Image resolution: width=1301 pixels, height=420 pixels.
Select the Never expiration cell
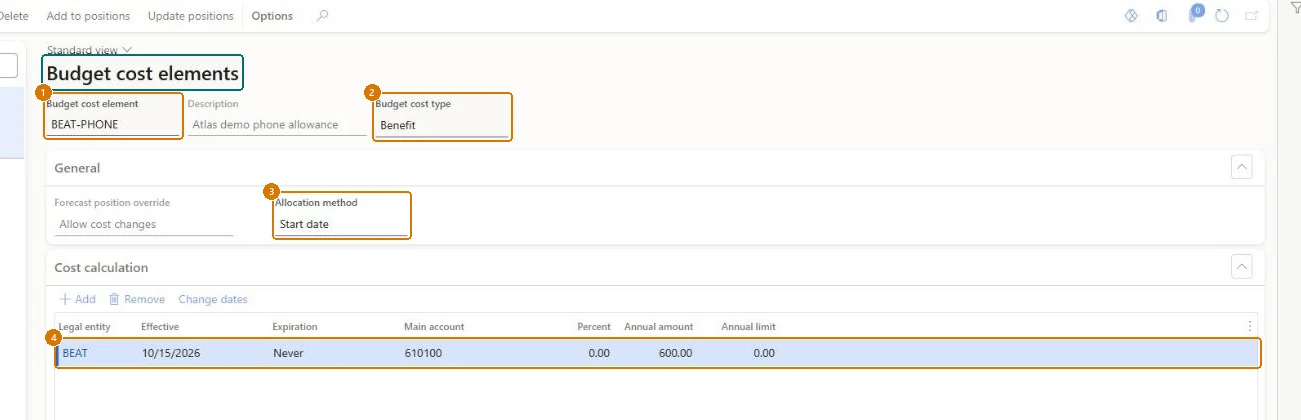(x=288, y=353)
